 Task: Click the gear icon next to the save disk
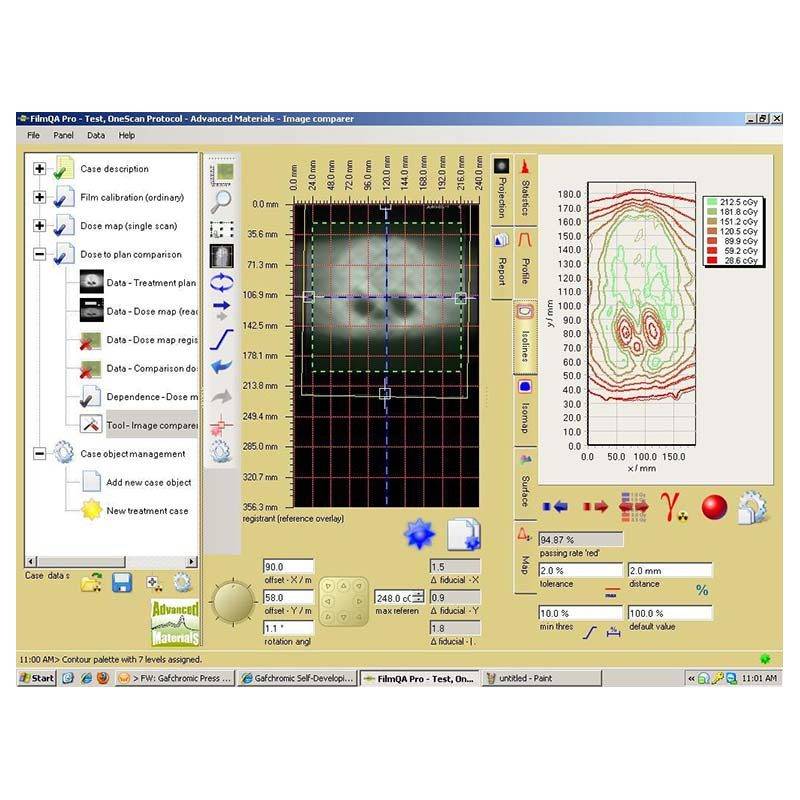(x=182, y=582)
